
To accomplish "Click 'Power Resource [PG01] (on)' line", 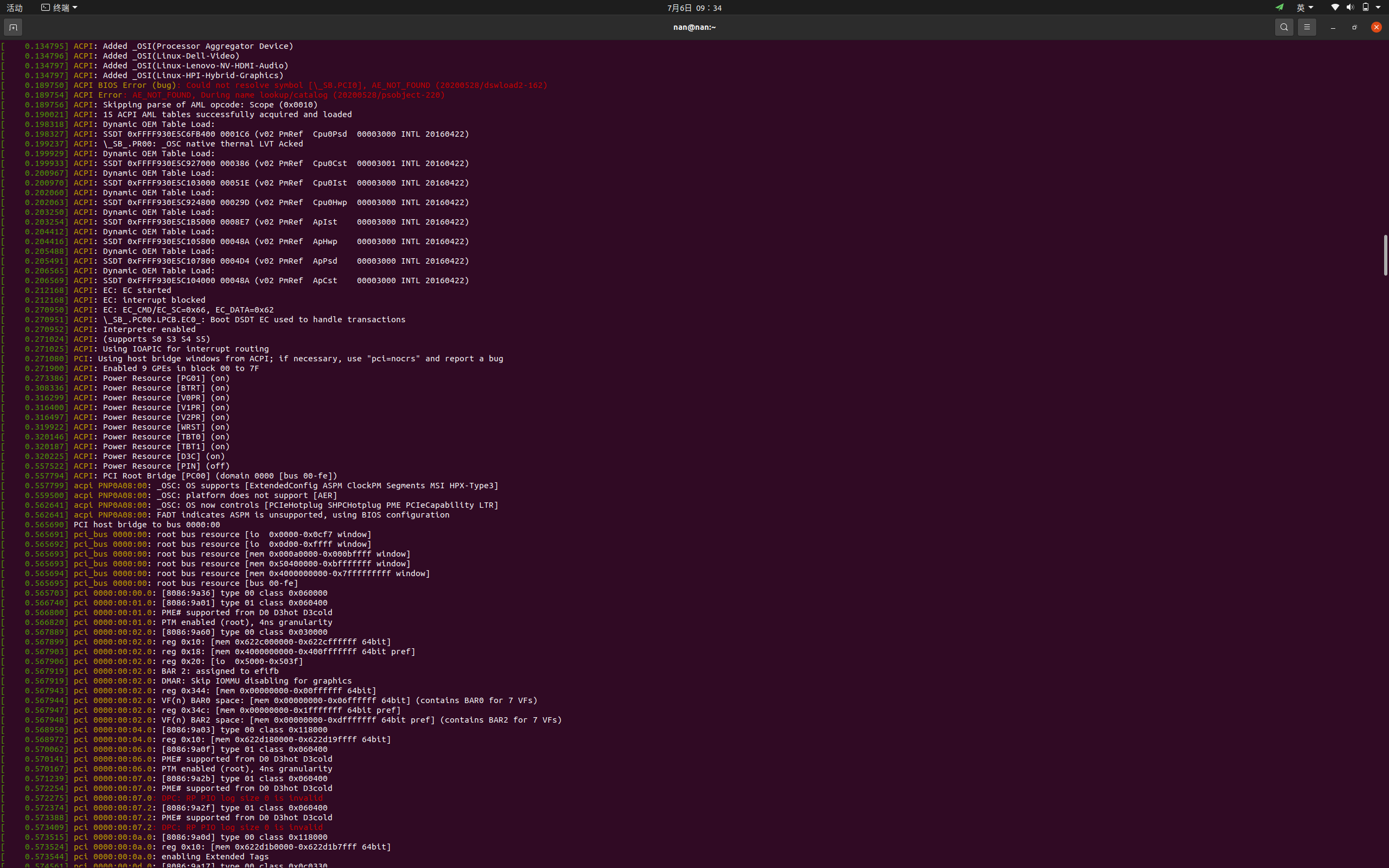I will point(116,378).
